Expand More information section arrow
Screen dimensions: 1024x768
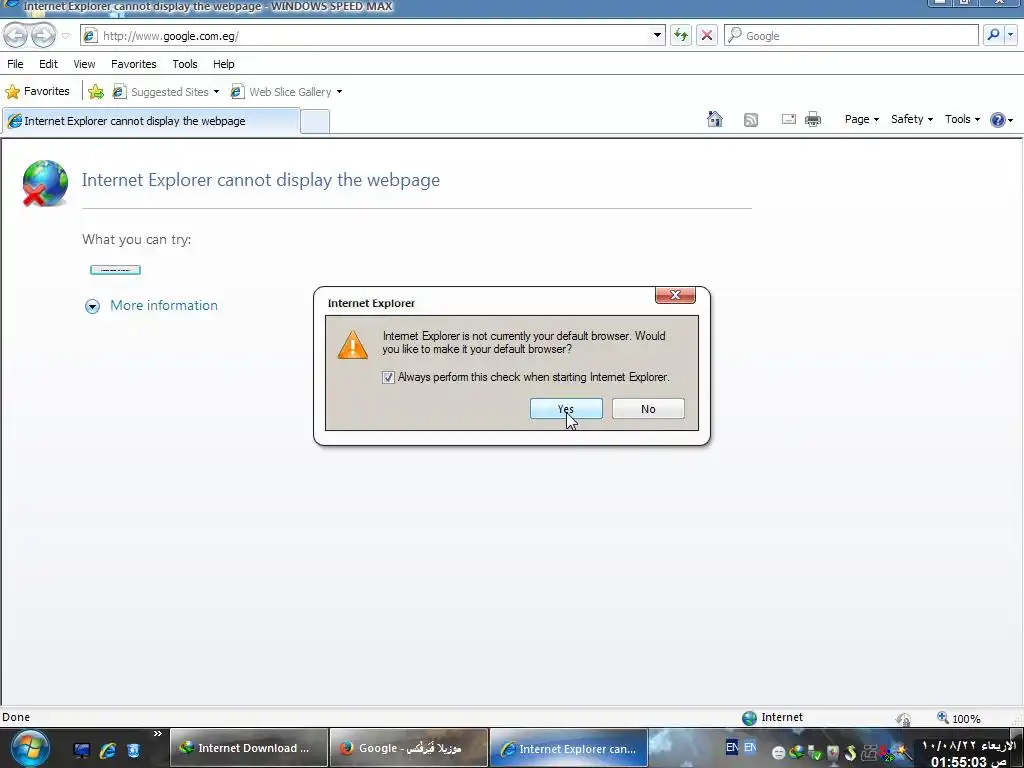[x=92, y=306]
